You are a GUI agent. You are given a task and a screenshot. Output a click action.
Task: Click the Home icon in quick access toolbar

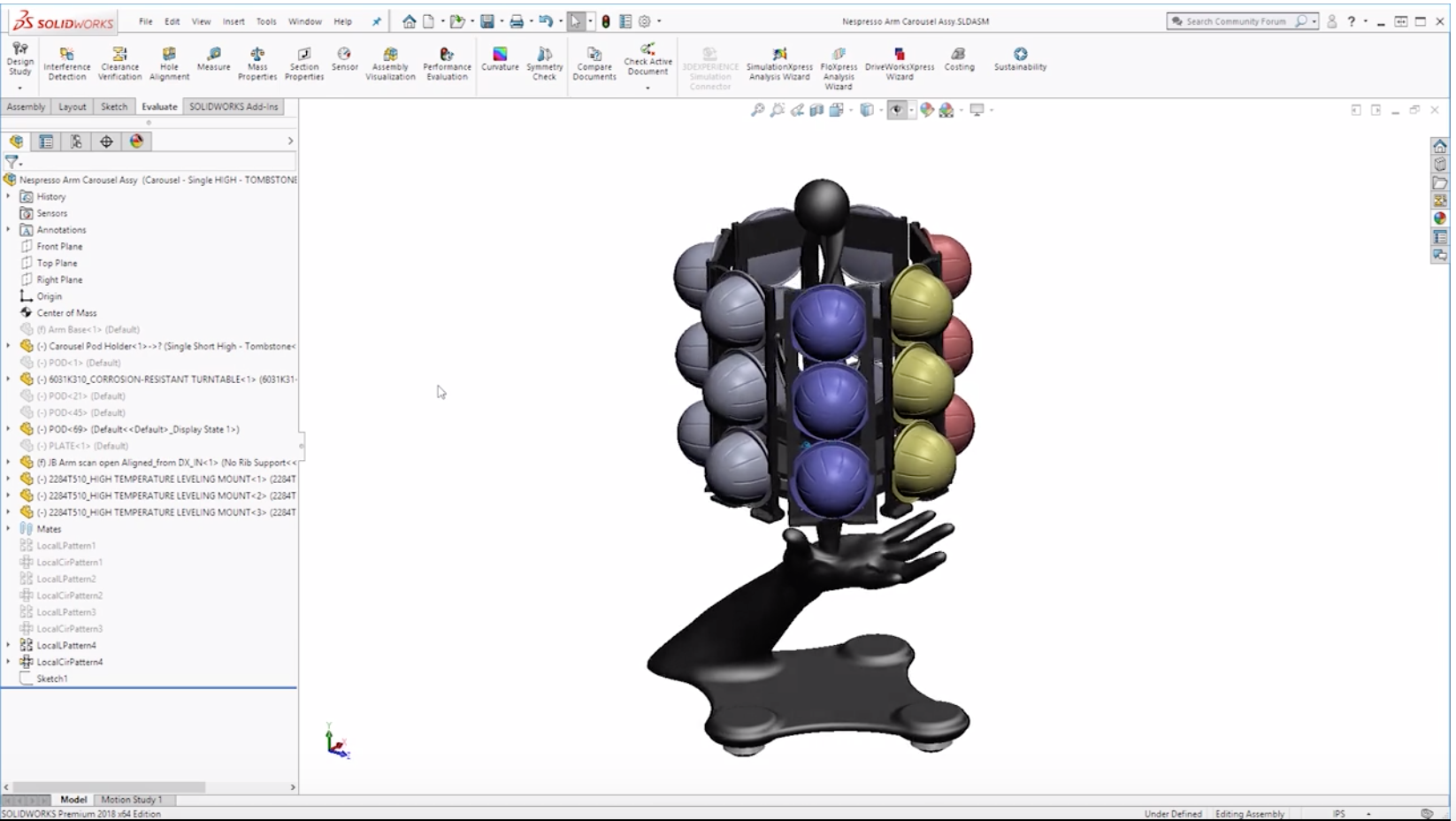409,21
